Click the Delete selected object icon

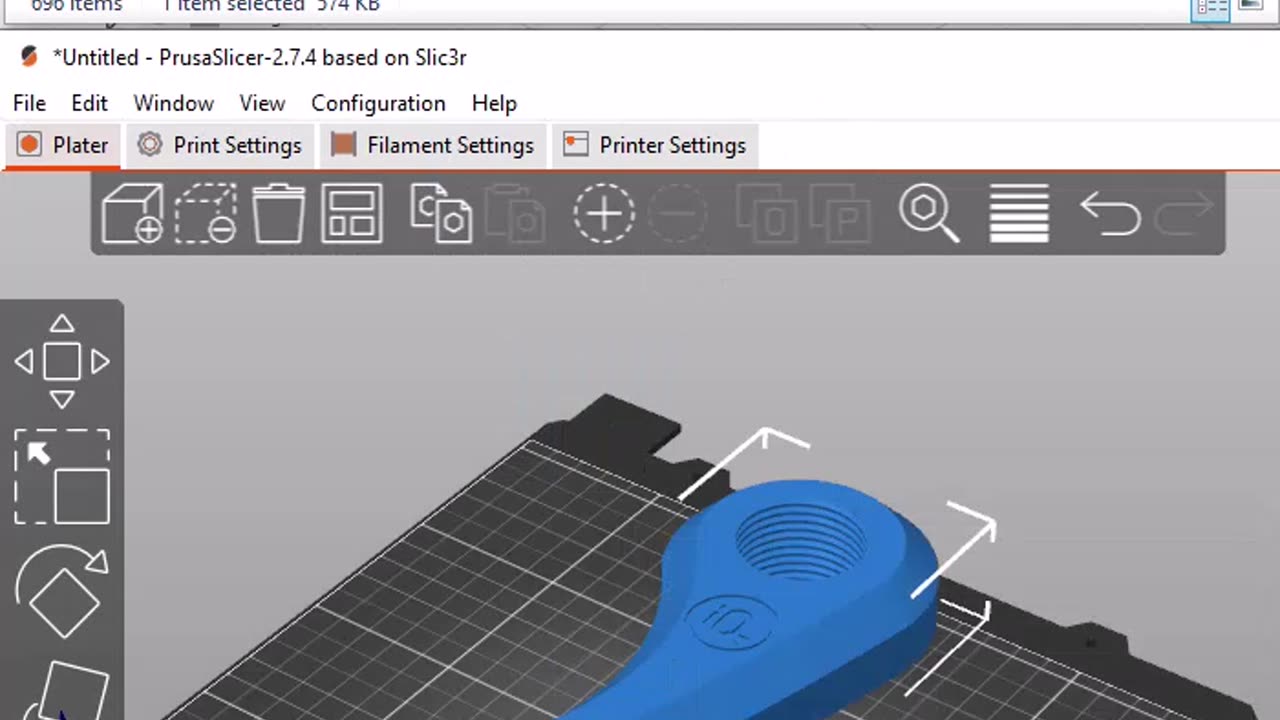pyautogui.click(x=206, y=213)
